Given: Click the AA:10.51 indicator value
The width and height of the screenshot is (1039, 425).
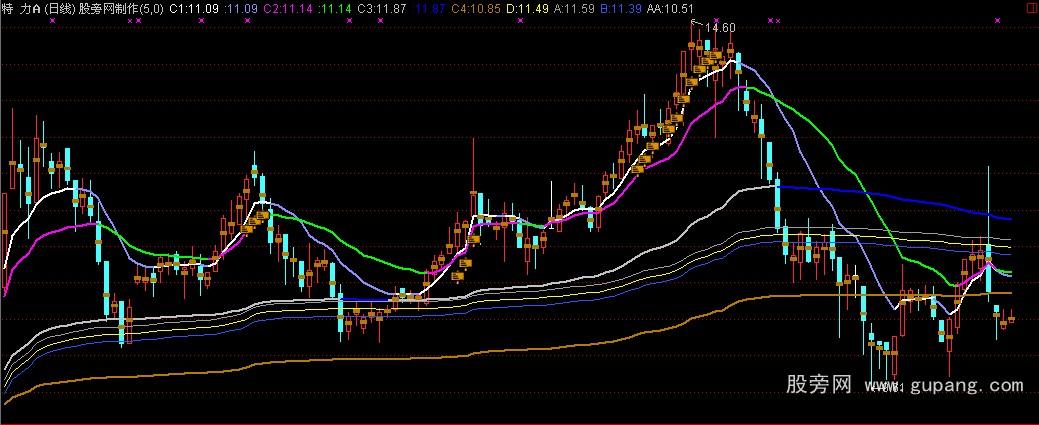Looking at the screenshot, I should point(670,8).
